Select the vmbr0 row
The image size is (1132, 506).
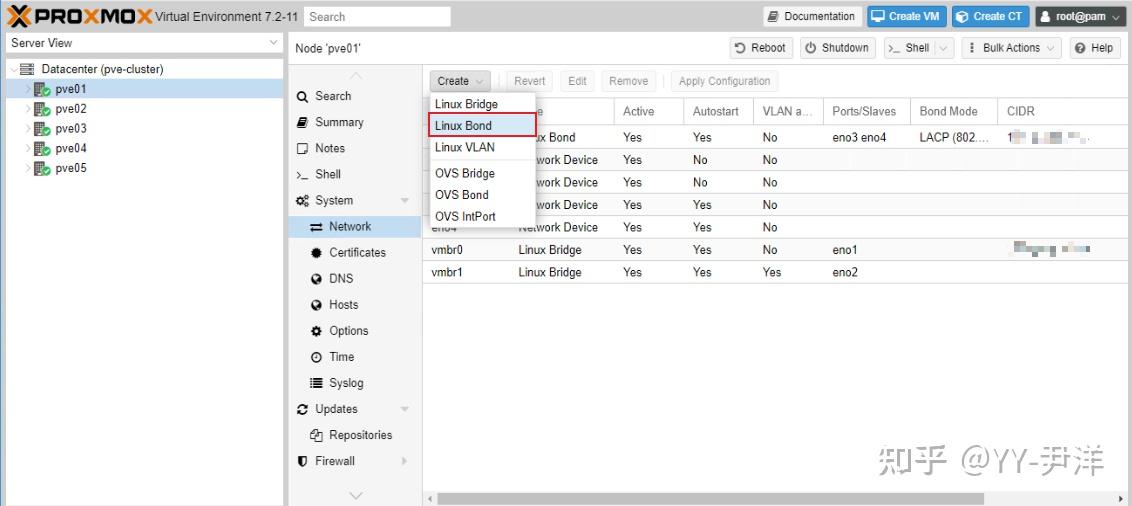click(x=777, y=250)
